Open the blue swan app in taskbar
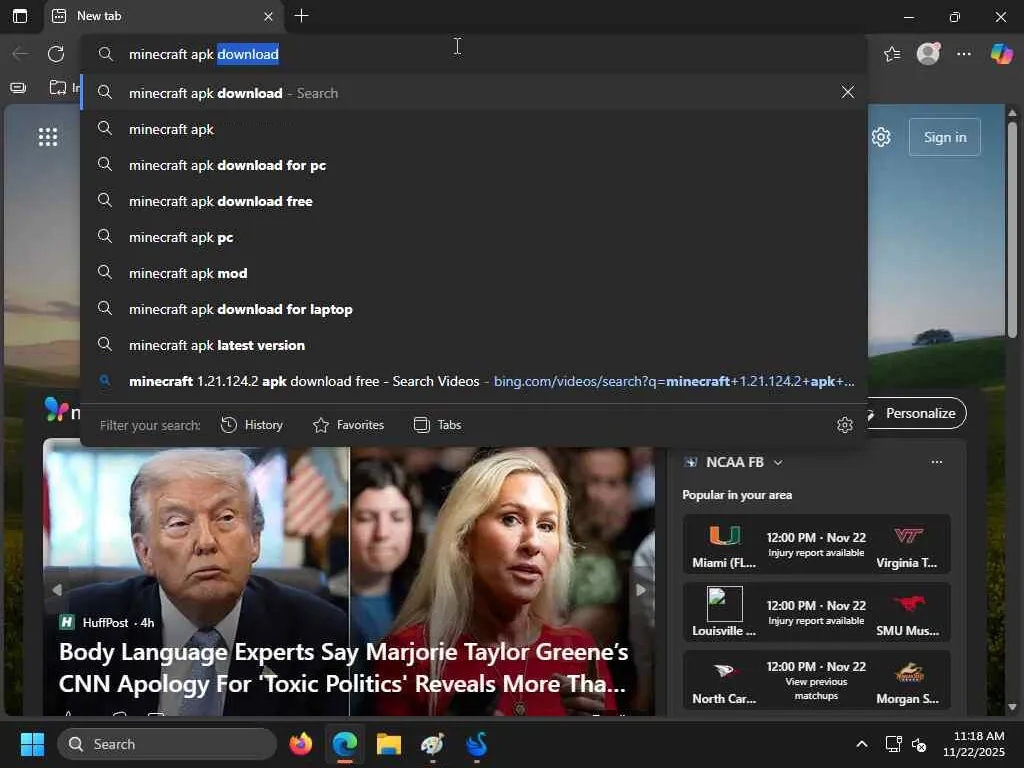The width and height of the screenshot is (1024, 768). coord(477,744)
